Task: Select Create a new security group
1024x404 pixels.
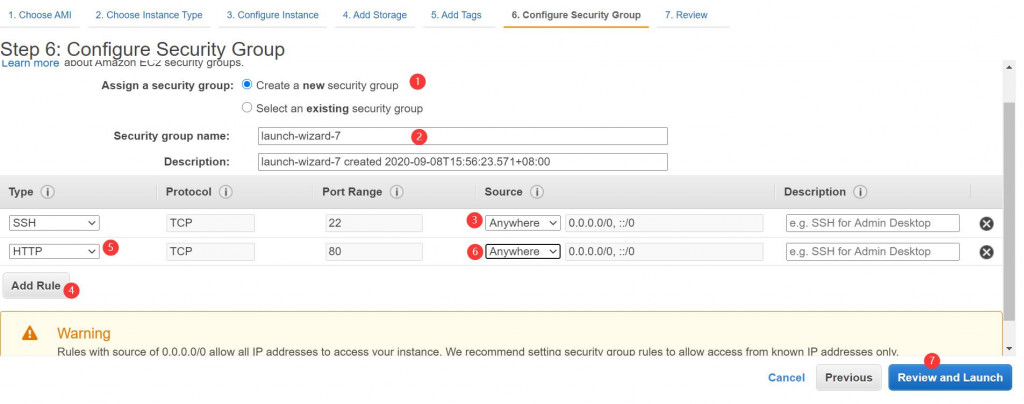Action: coord(247,85)
